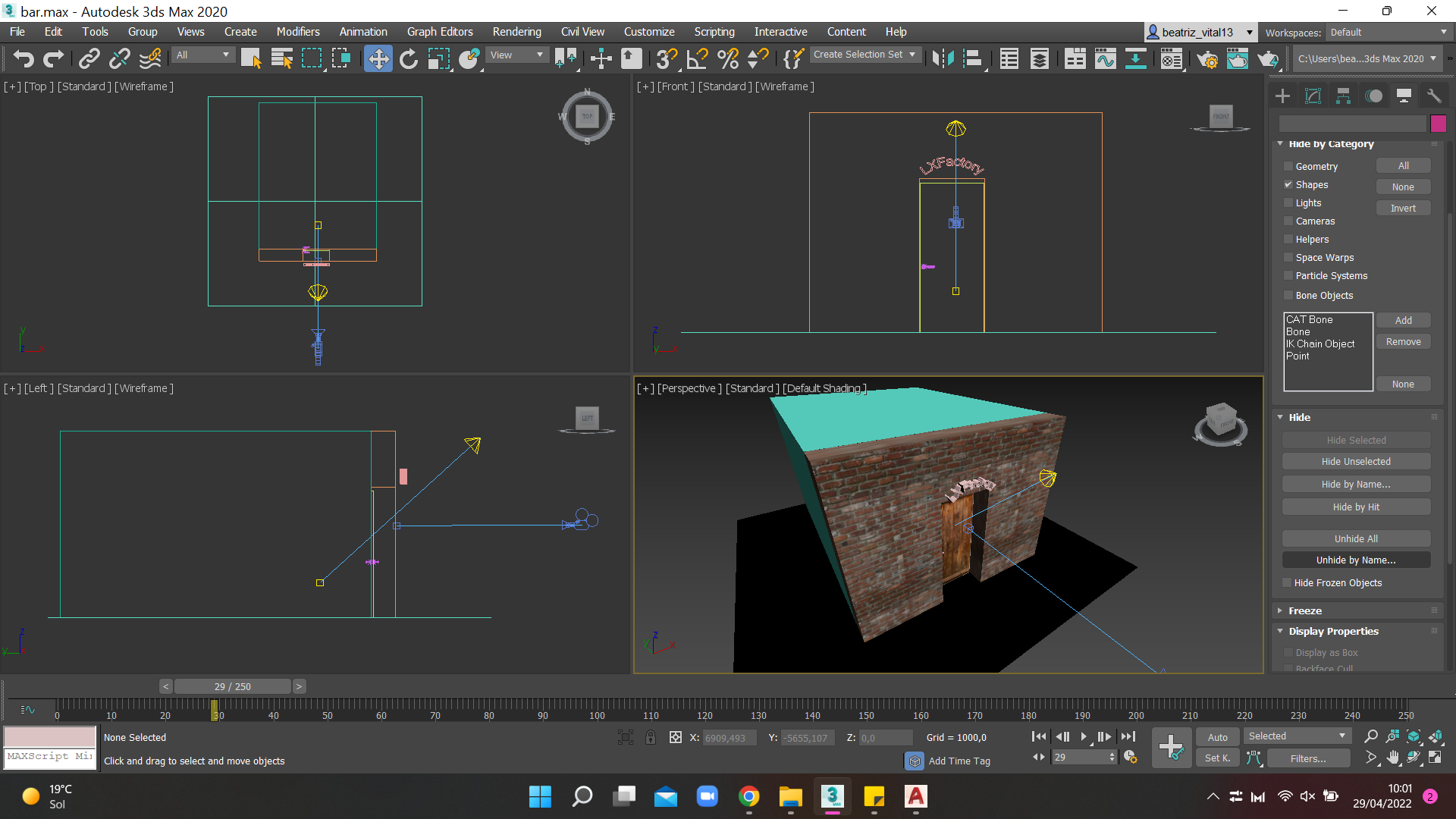Open the beatriz_vital13 account dropdown
The width and height of the screenshot is (1456, 819).
[1200, 33]
